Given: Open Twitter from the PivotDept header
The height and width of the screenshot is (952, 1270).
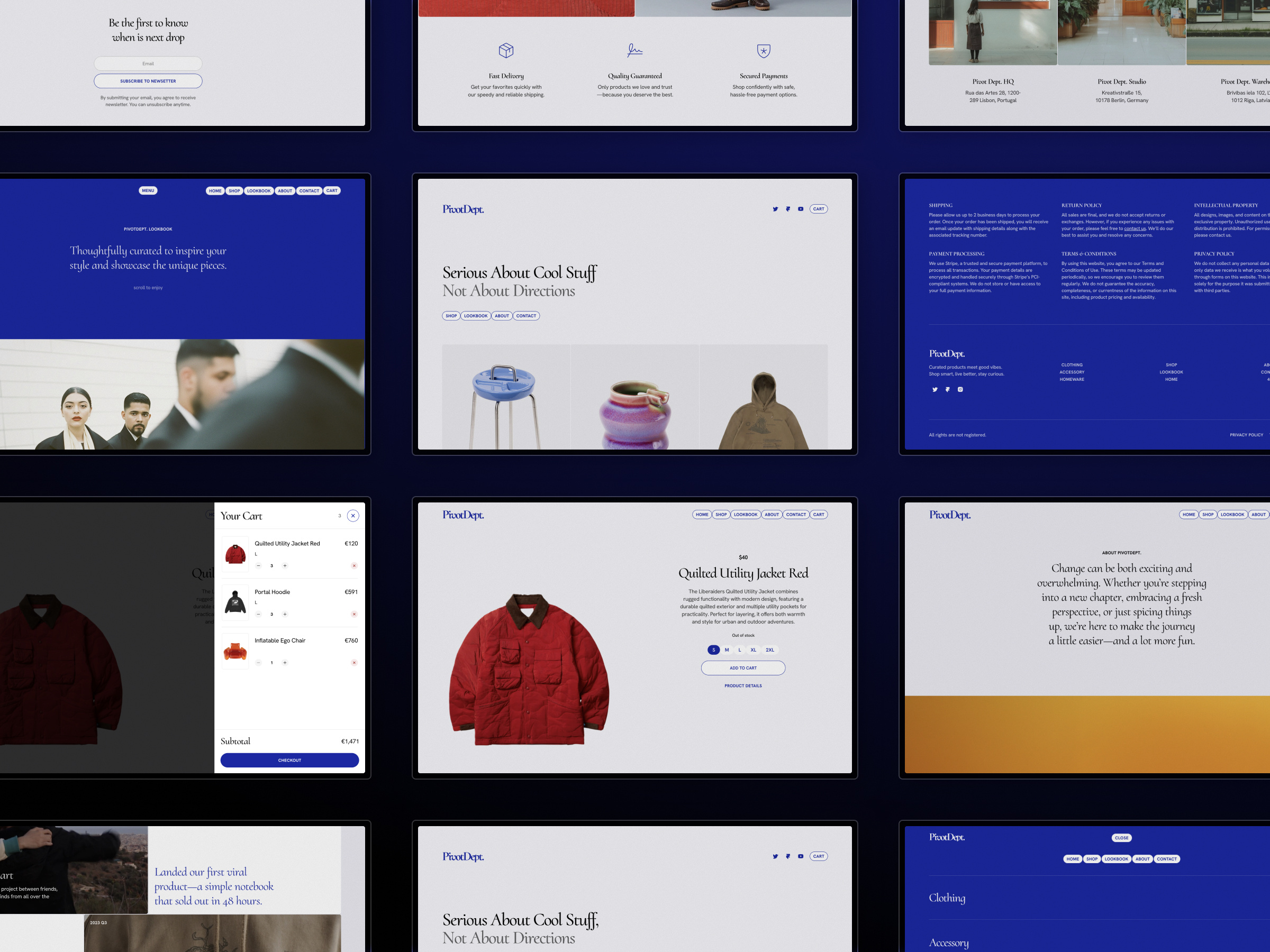Looking at the screenshot, I should pyautogui.click(x=775, y=209).
